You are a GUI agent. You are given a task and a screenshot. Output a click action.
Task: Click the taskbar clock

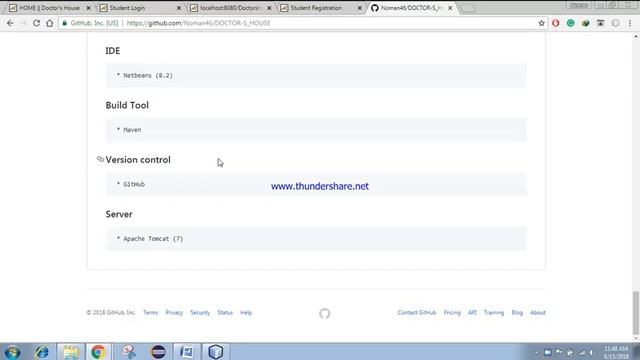click(x=616, y=352)
